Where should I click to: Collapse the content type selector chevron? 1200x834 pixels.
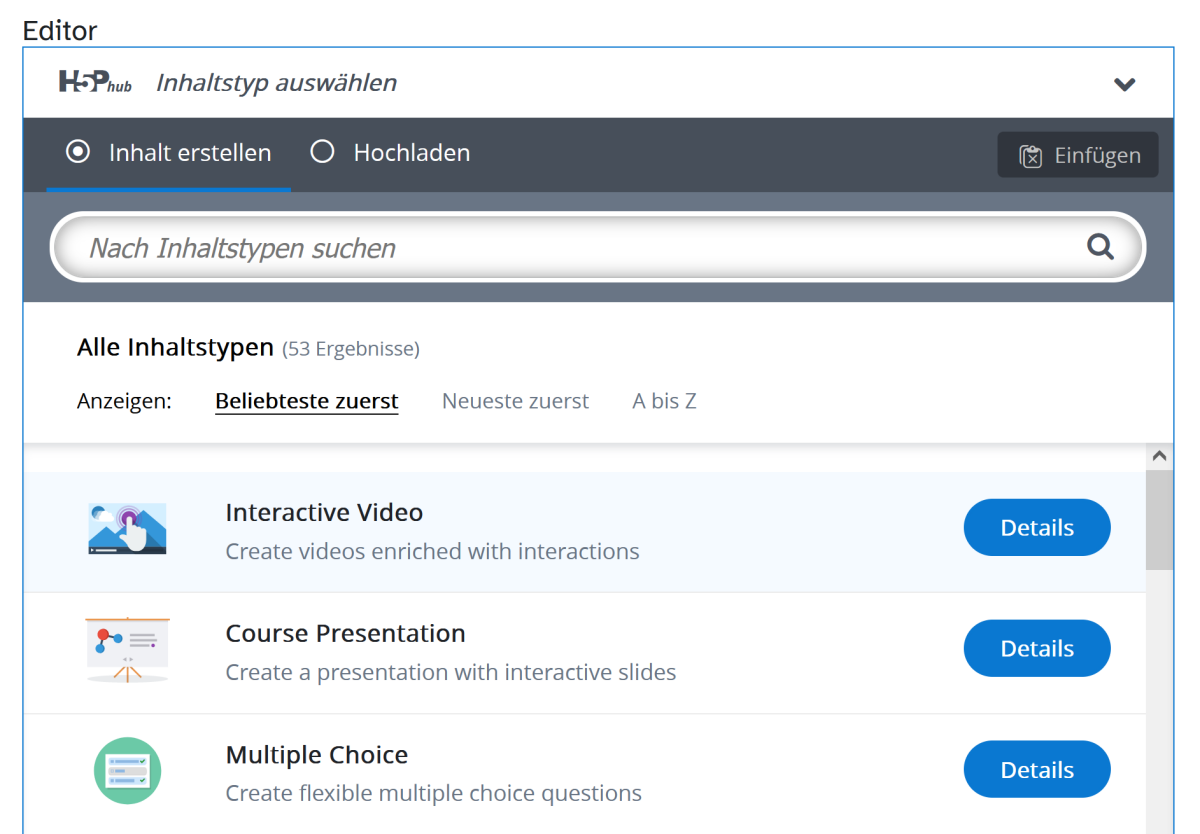coord(1125,84)
